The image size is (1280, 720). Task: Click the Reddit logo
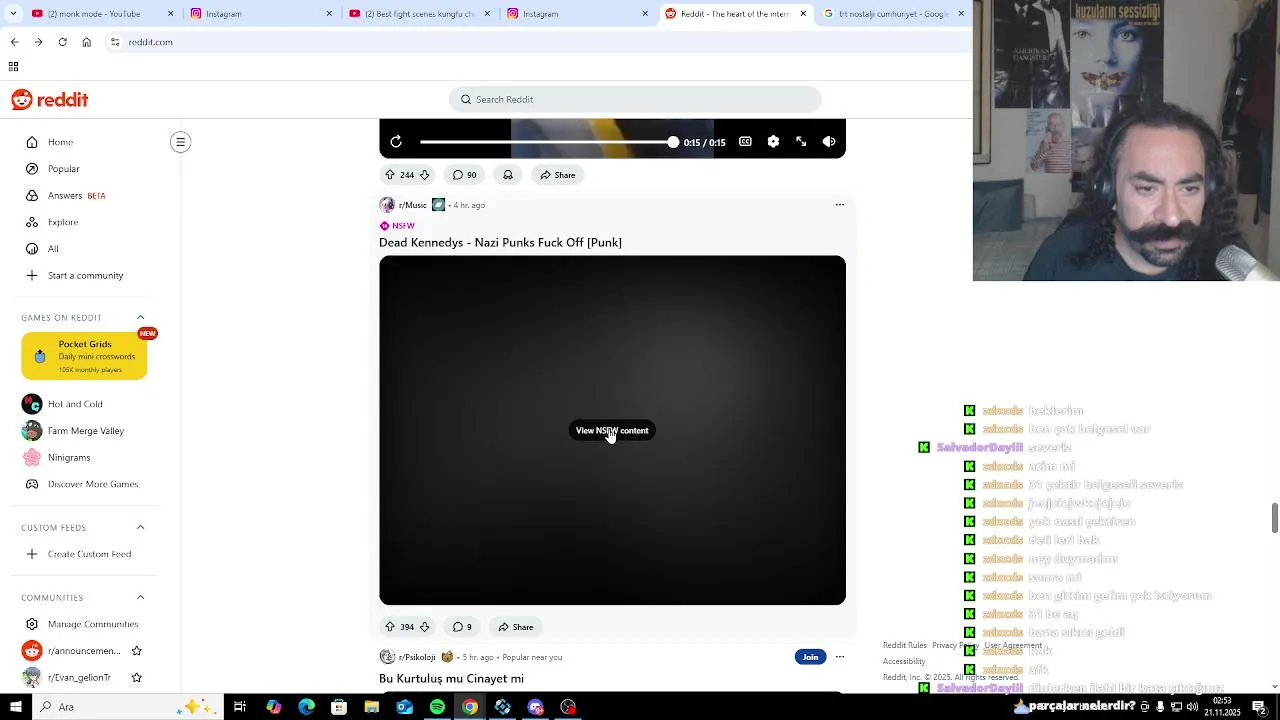click(50, 100)
